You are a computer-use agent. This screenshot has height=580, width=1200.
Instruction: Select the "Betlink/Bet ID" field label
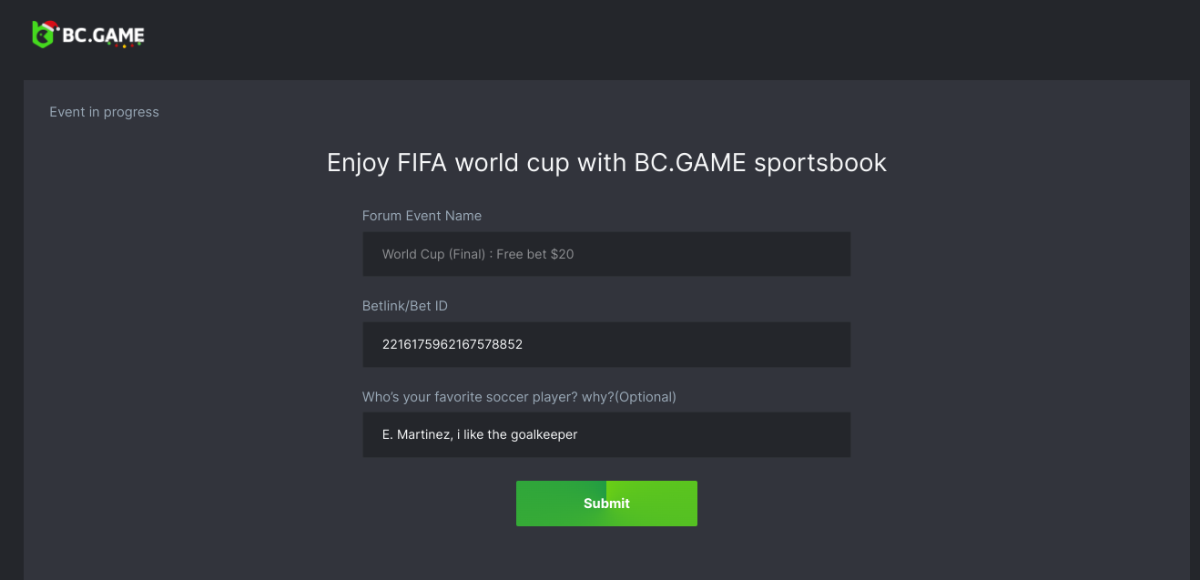[404, 306]
